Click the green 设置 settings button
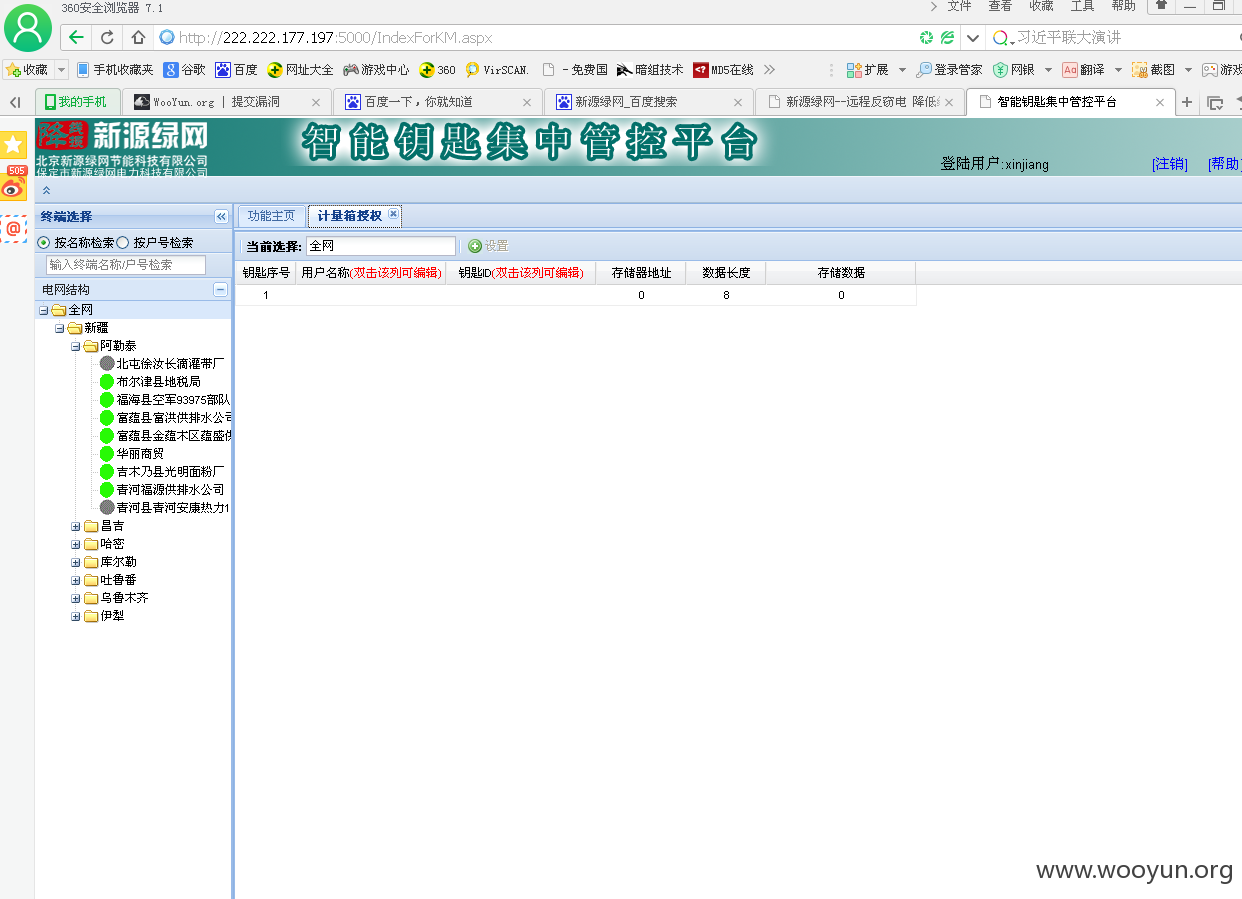The height and width of the screenshot is (899, 1242). (x=488, y=246)
